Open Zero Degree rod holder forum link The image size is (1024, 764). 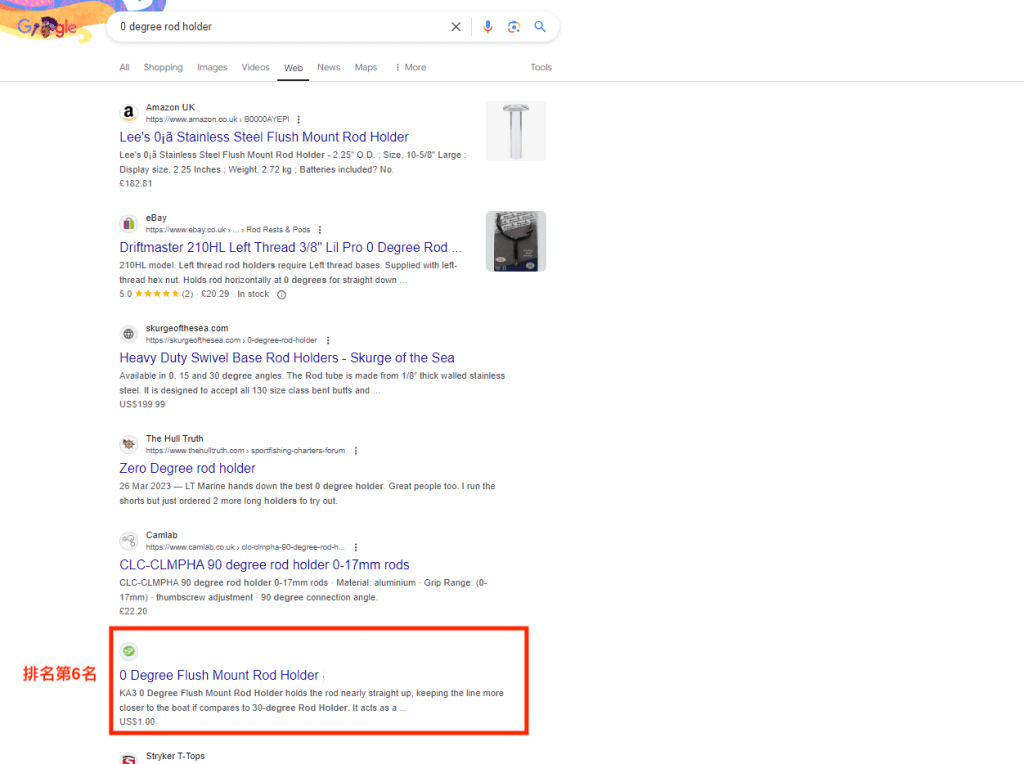point(187,468)
